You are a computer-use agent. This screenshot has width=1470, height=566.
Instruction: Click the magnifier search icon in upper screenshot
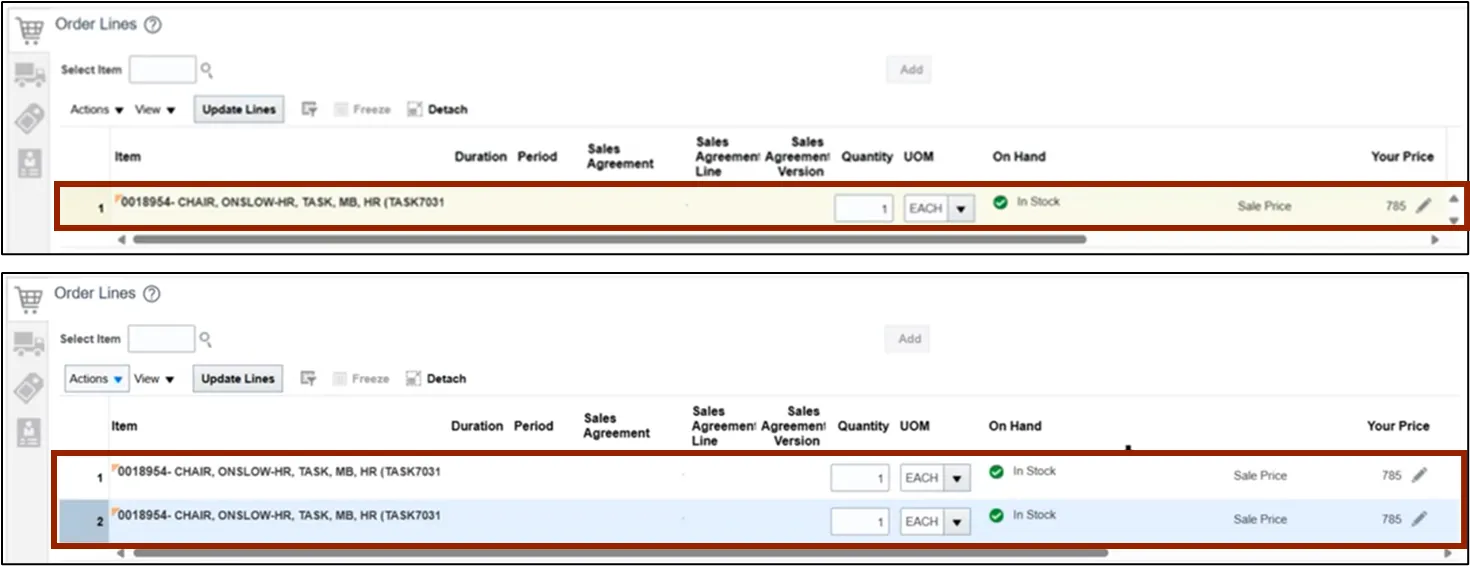(x=206, y=70)
